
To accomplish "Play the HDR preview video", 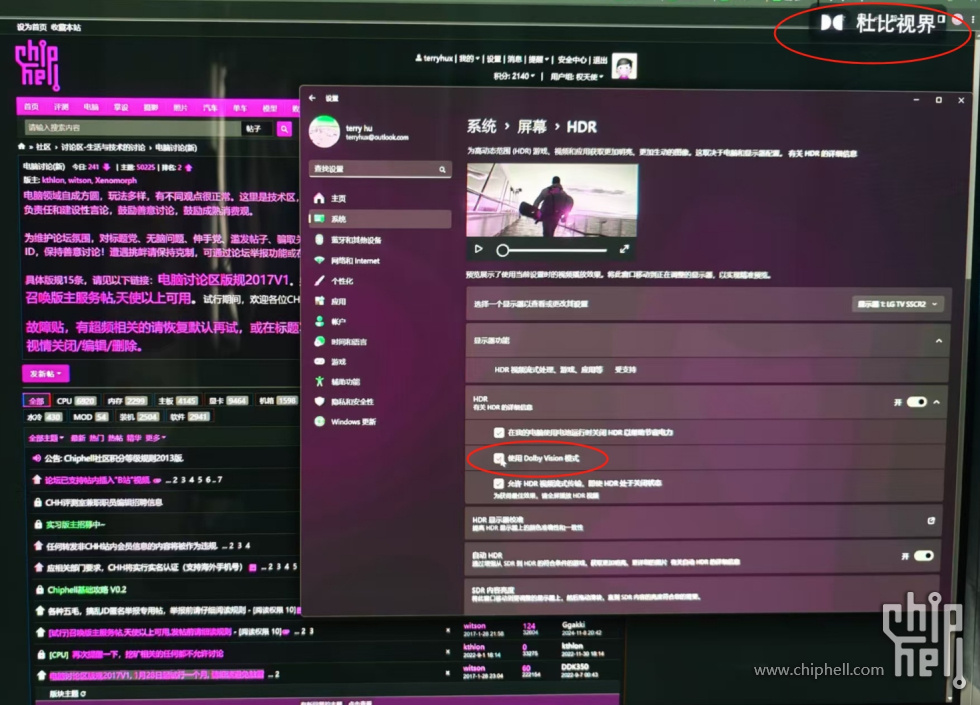I will coord(478,249).
